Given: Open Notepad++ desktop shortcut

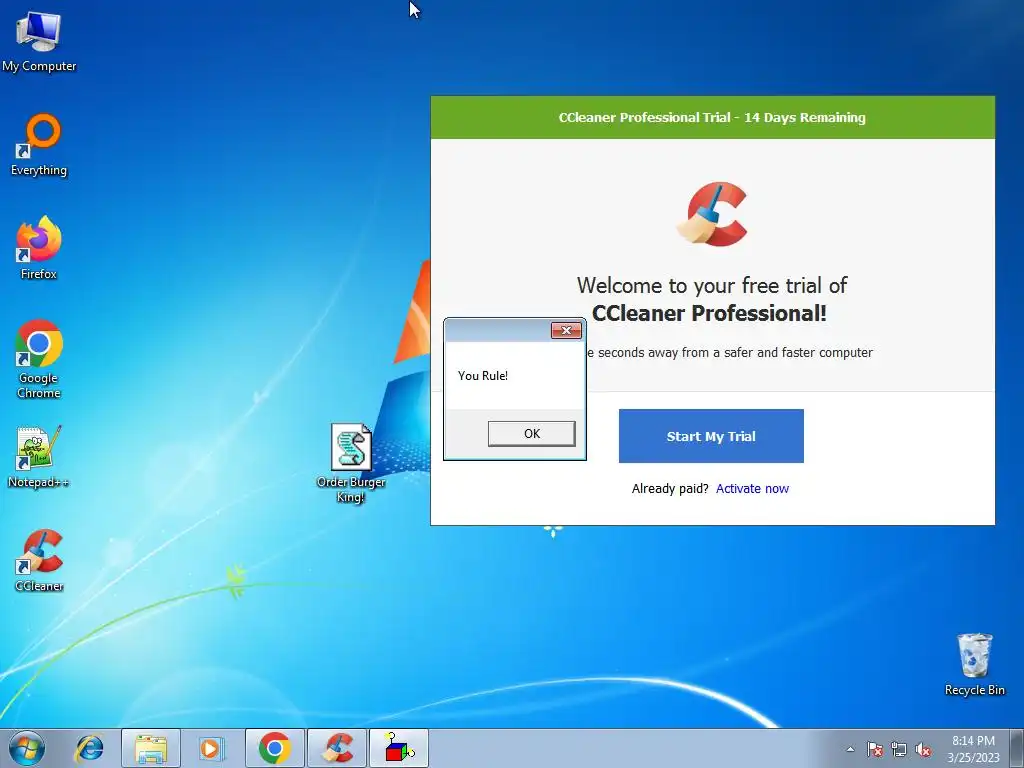Looking at the screenshot, I should click(39, 457).
